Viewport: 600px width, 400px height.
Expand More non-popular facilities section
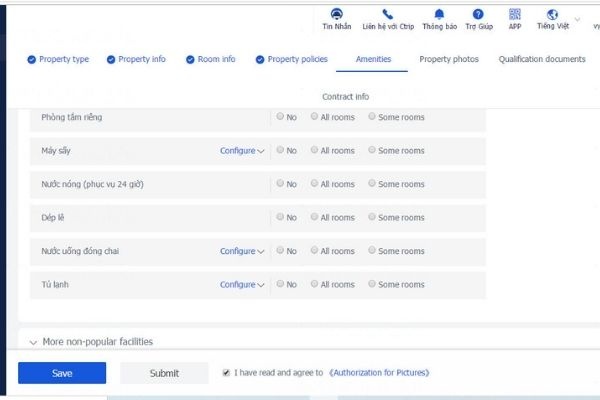tap(92, 342)
